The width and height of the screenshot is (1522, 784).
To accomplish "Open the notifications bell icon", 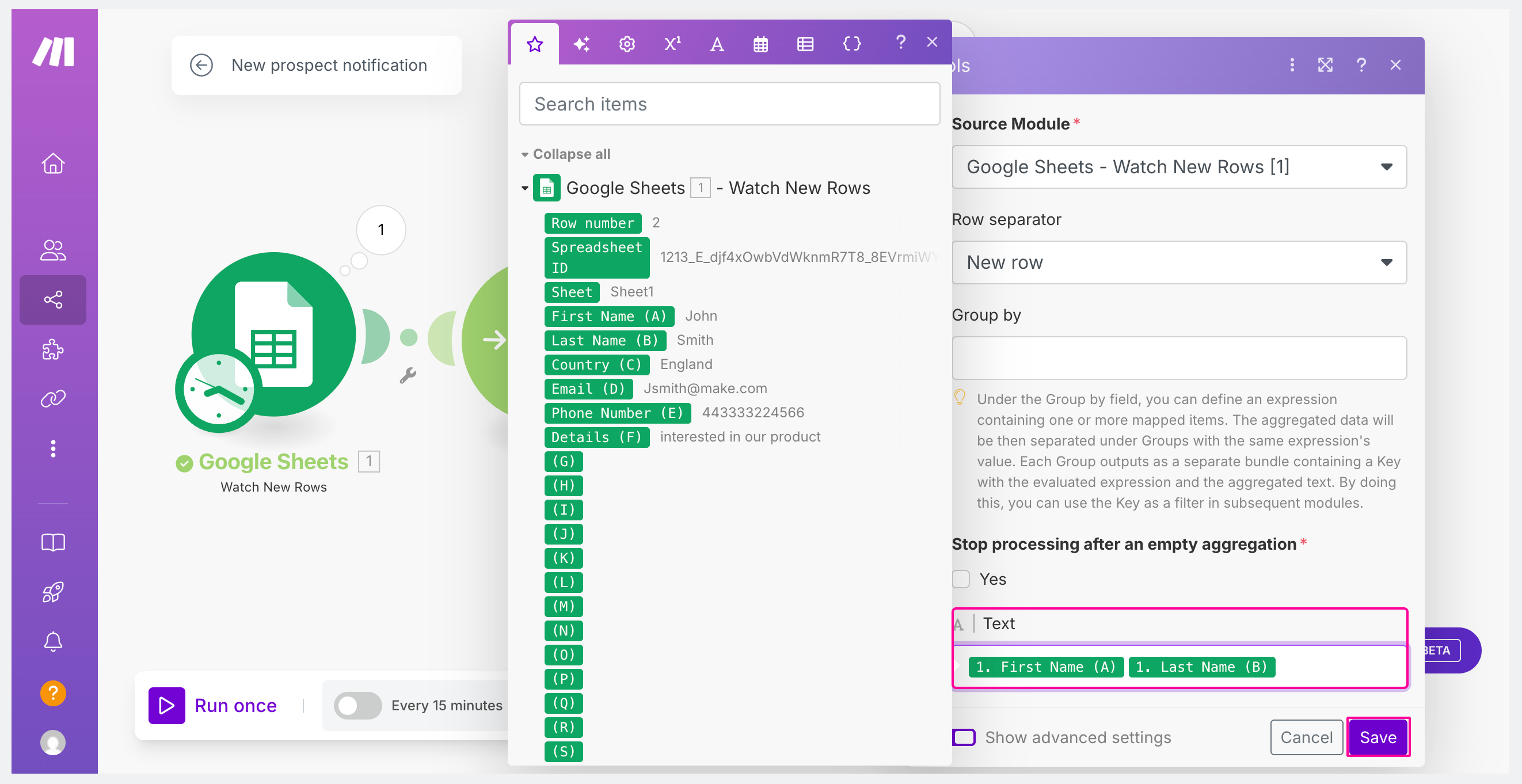I will pos(53,642).
